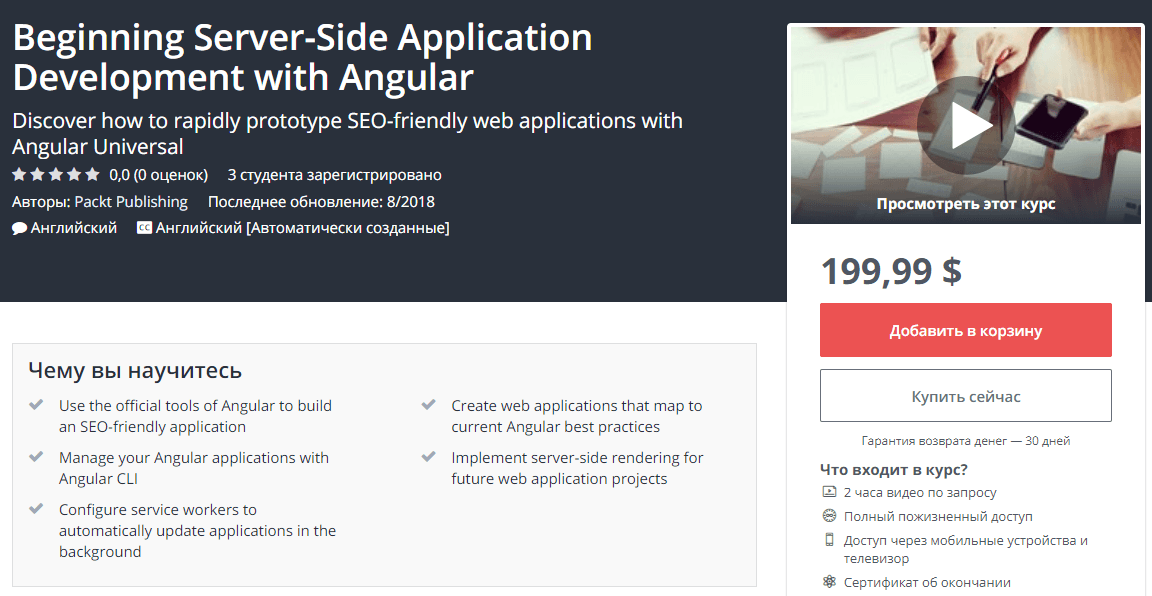Click 'Что входит в курс?' heading
Viewport: 1152px width, 596px height.
click(x=894, y=469)
